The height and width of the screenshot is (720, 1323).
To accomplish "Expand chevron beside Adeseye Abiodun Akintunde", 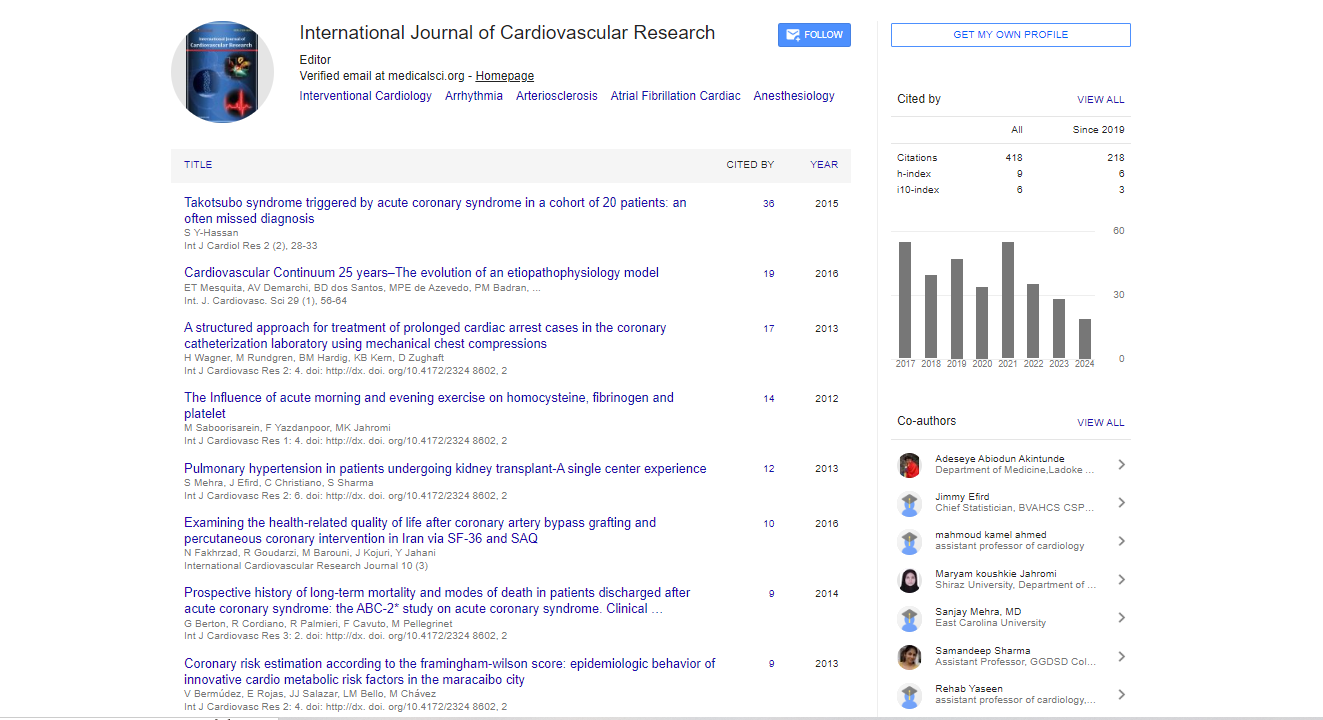I will tap(1121, 464).
